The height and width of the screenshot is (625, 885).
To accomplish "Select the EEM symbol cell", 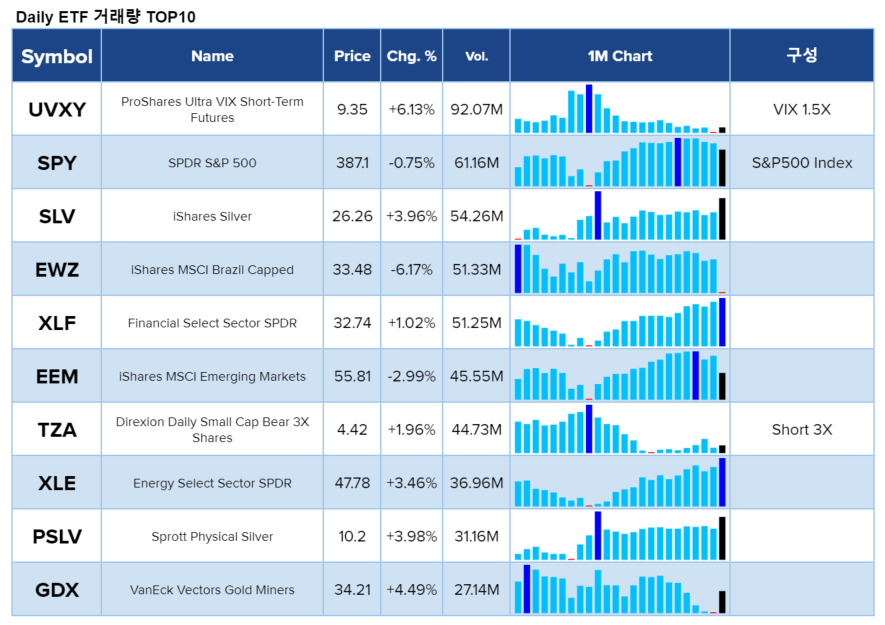I will coord(56,376).
